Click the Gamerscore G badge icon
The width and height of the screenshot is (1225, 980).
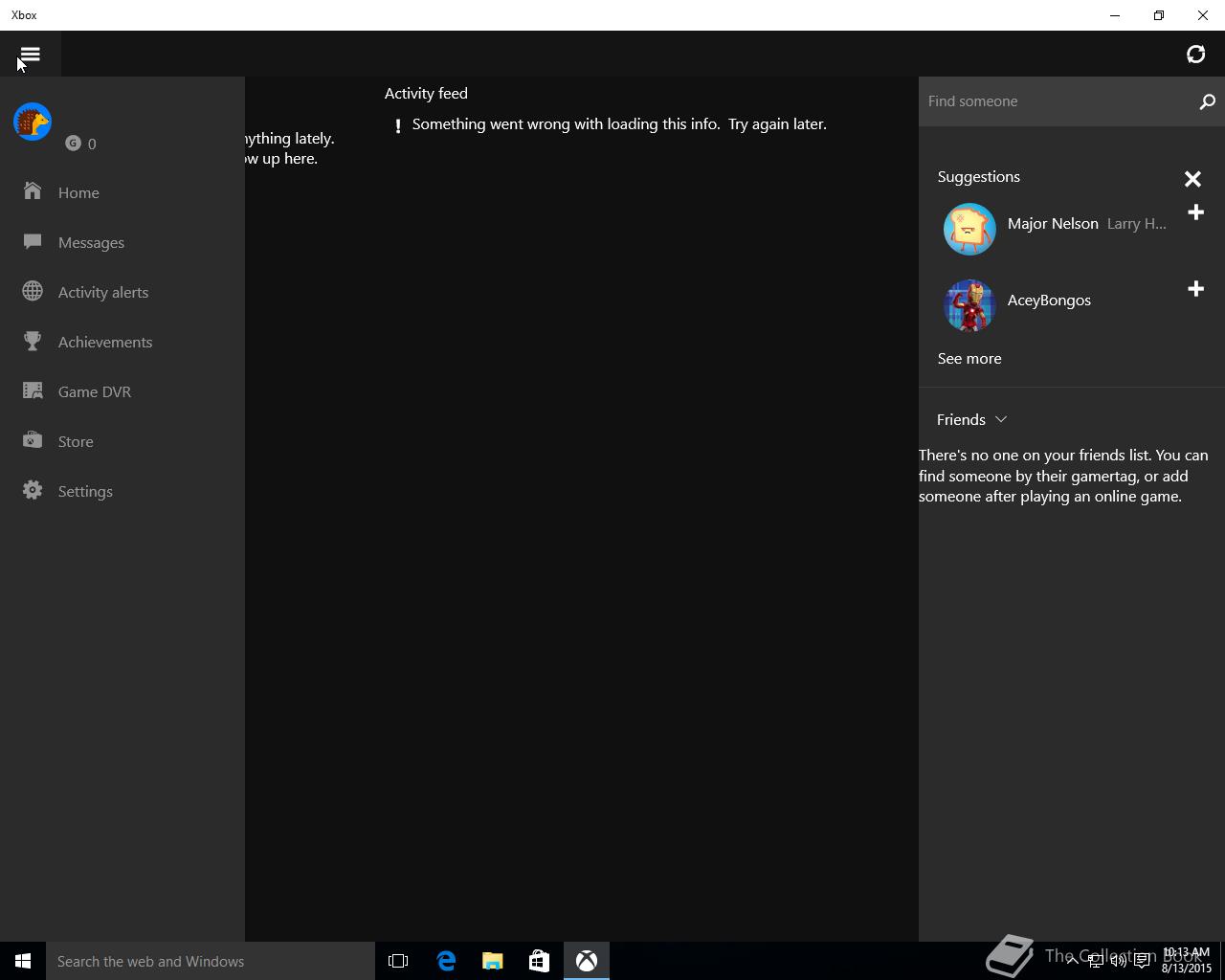73,144
